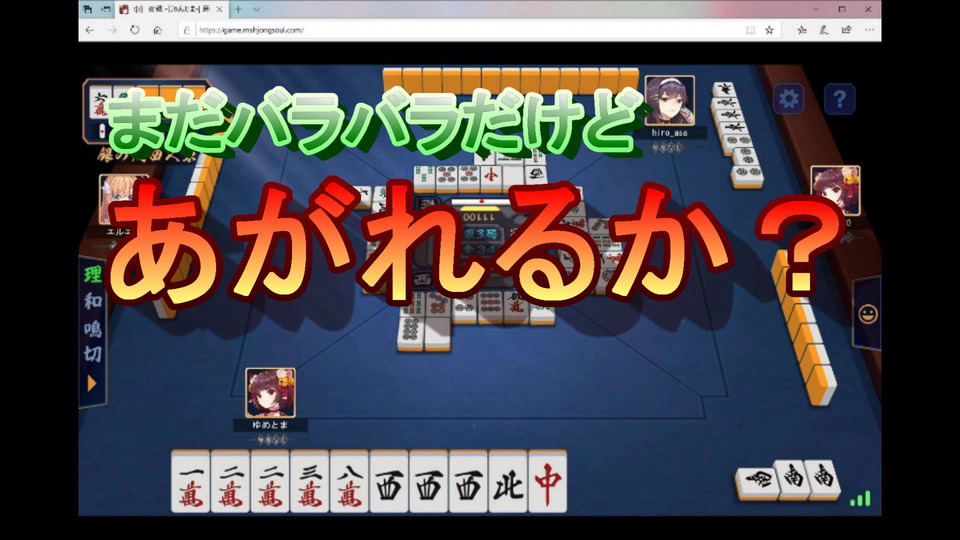Viewport: 960px width, 540px height.
Task: Open the emoji chat panel
Action: coord(868,314)
